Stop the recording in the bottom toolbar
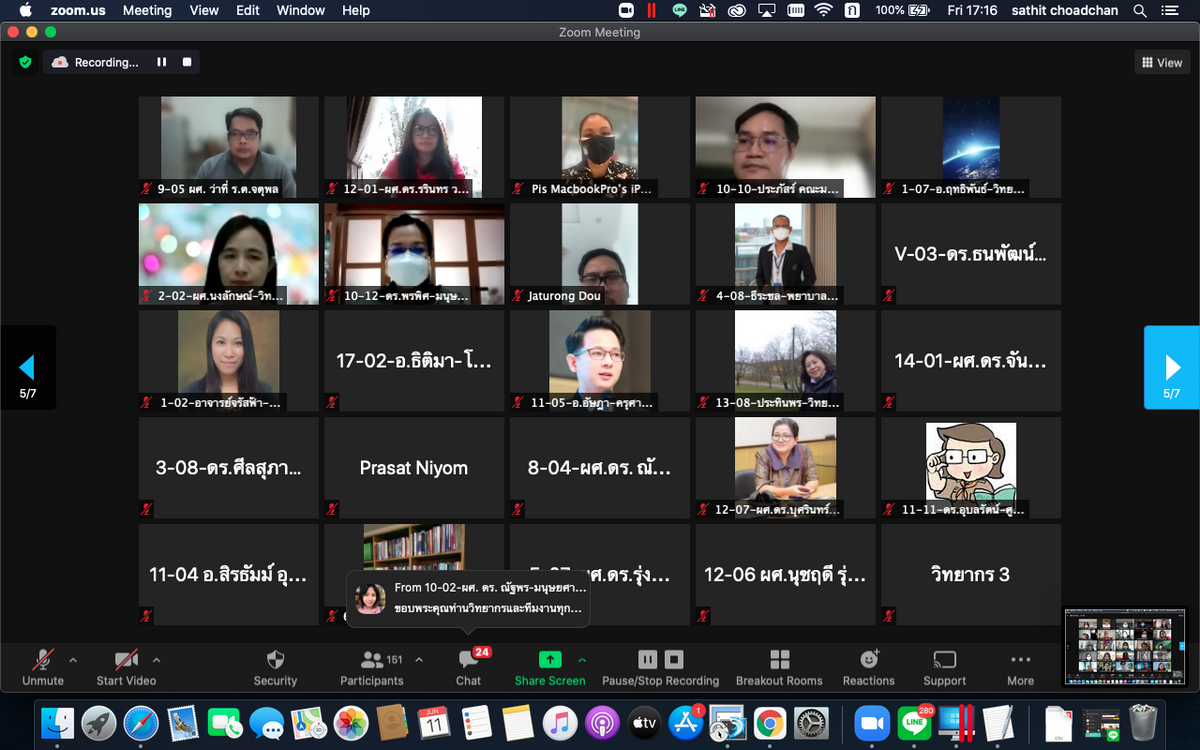The image size is (1200, 750). pos(674,660)
